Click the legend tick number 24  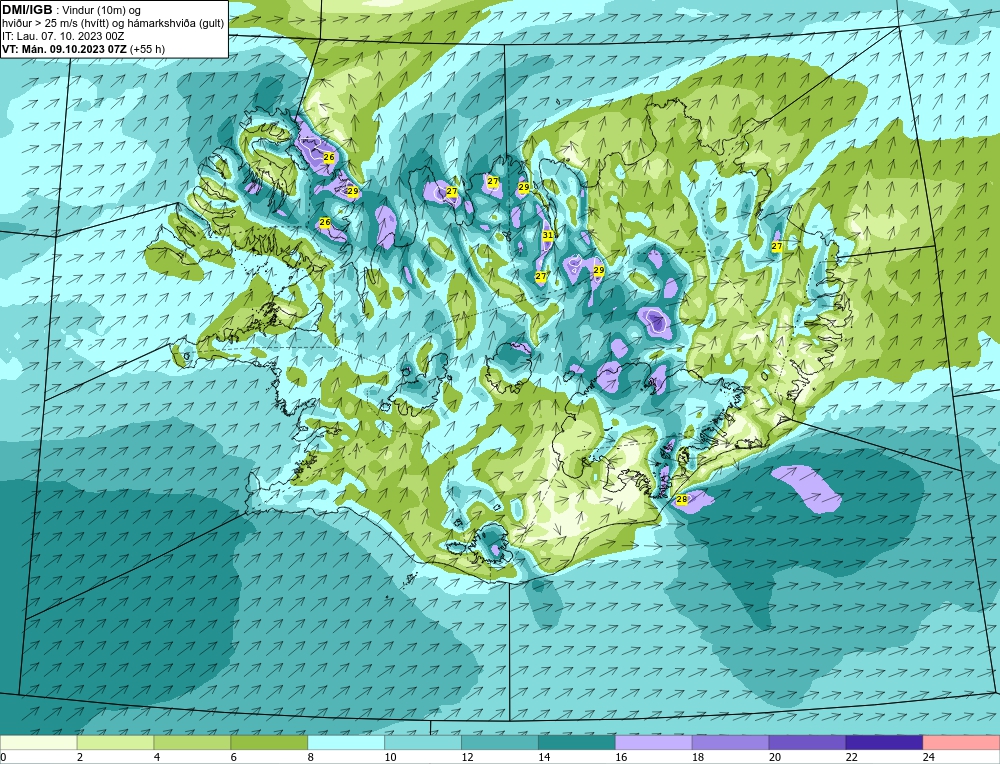pos(929,757)
